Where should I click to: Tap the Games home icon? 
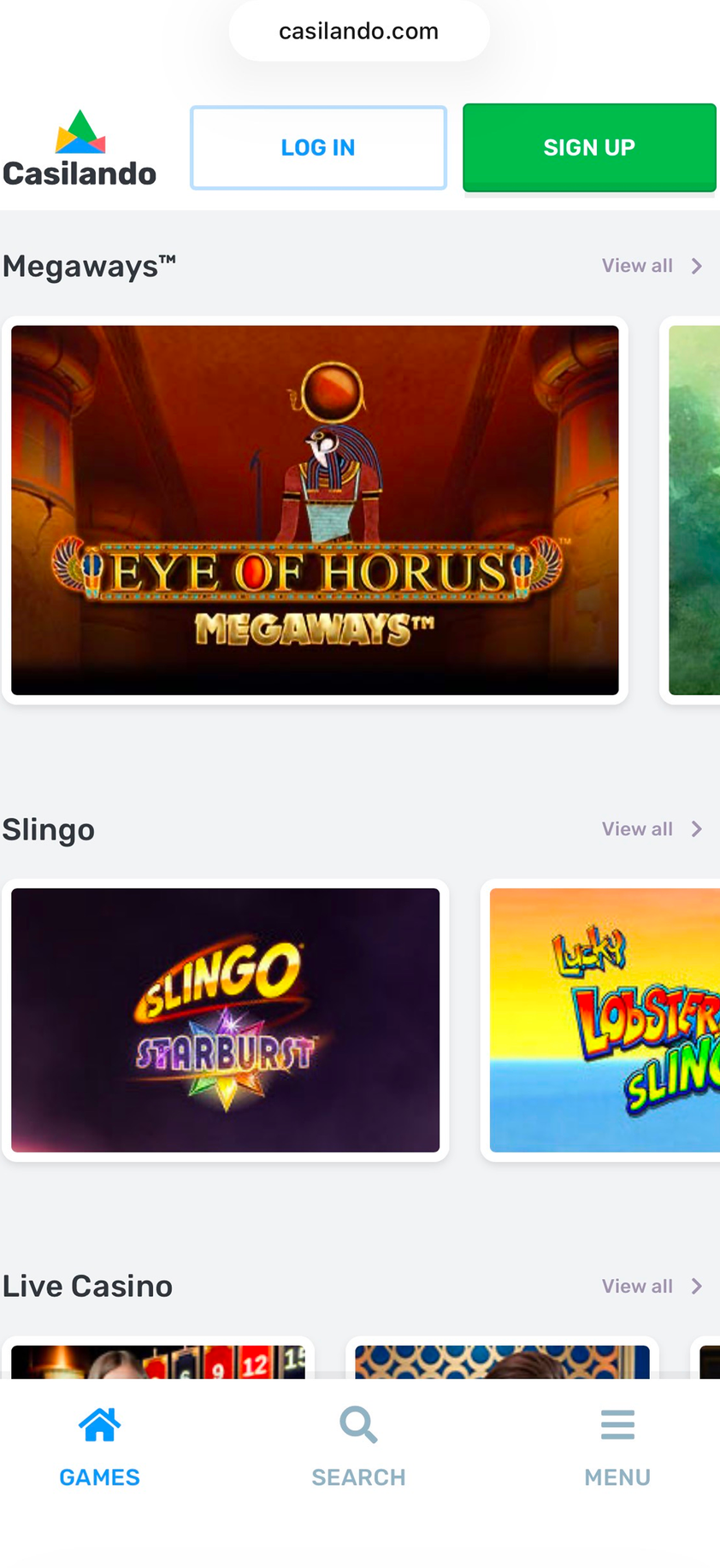click(99, 1424)
